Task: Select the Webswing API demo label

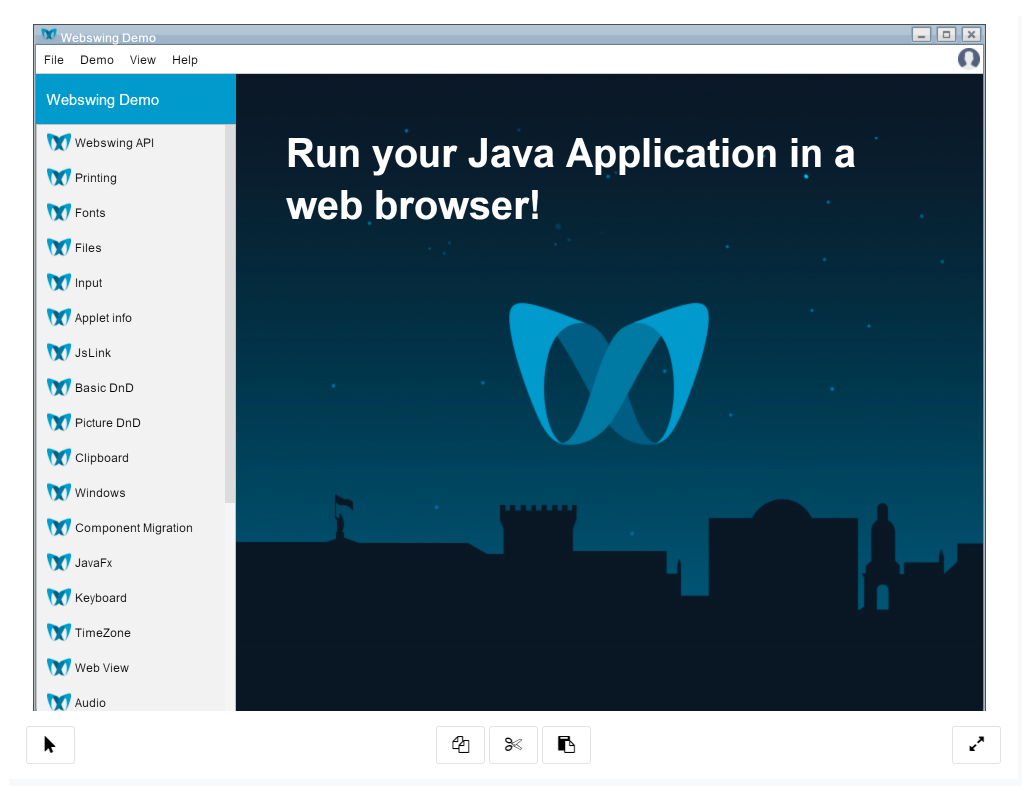Action: 114,143
